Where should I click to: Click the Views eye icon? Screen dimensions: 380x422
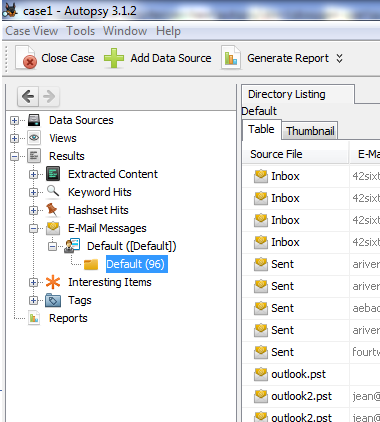click(34, 138)
